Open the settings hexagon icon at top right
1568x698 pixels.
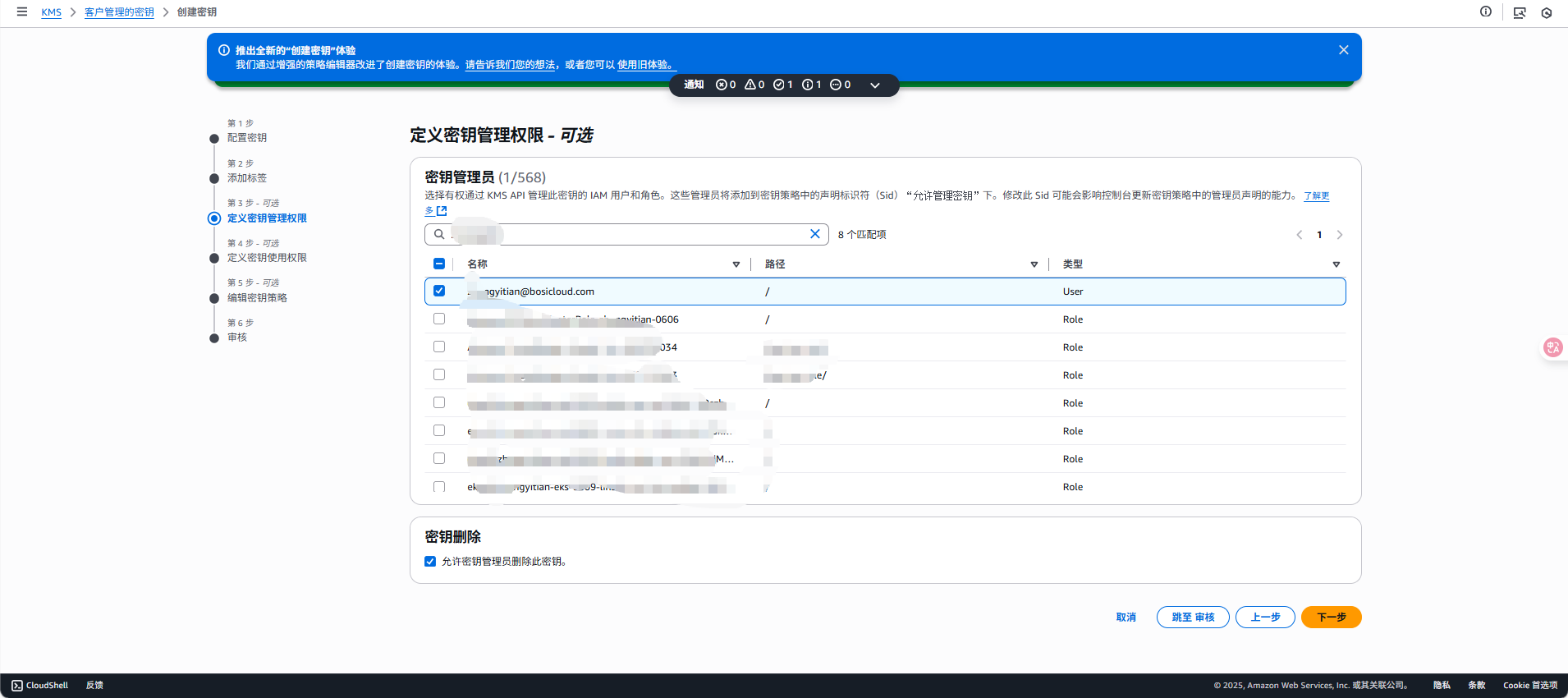[x=1547, y=12]
